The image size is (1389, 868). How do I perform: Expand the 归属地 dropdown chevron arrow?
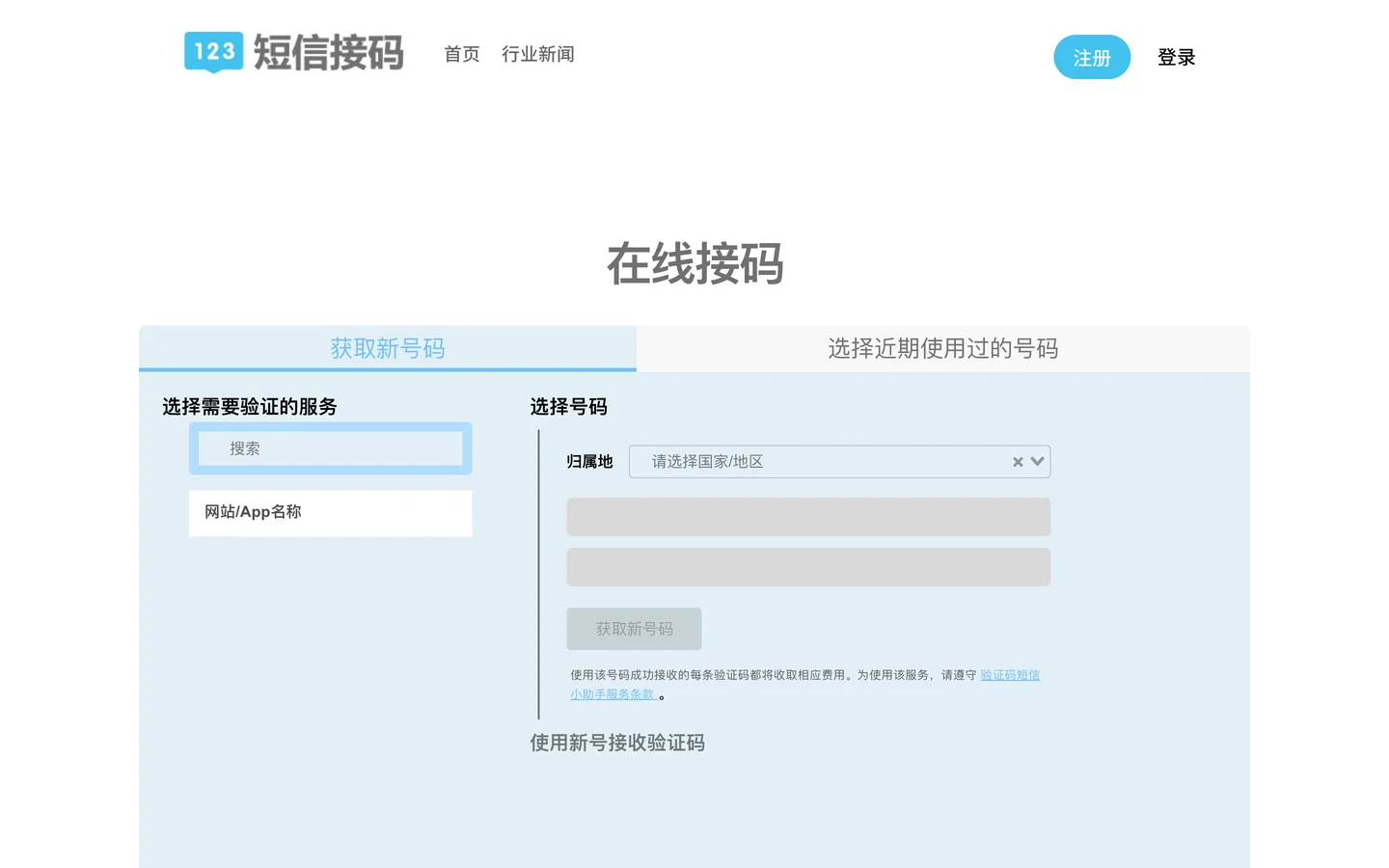1037,462
